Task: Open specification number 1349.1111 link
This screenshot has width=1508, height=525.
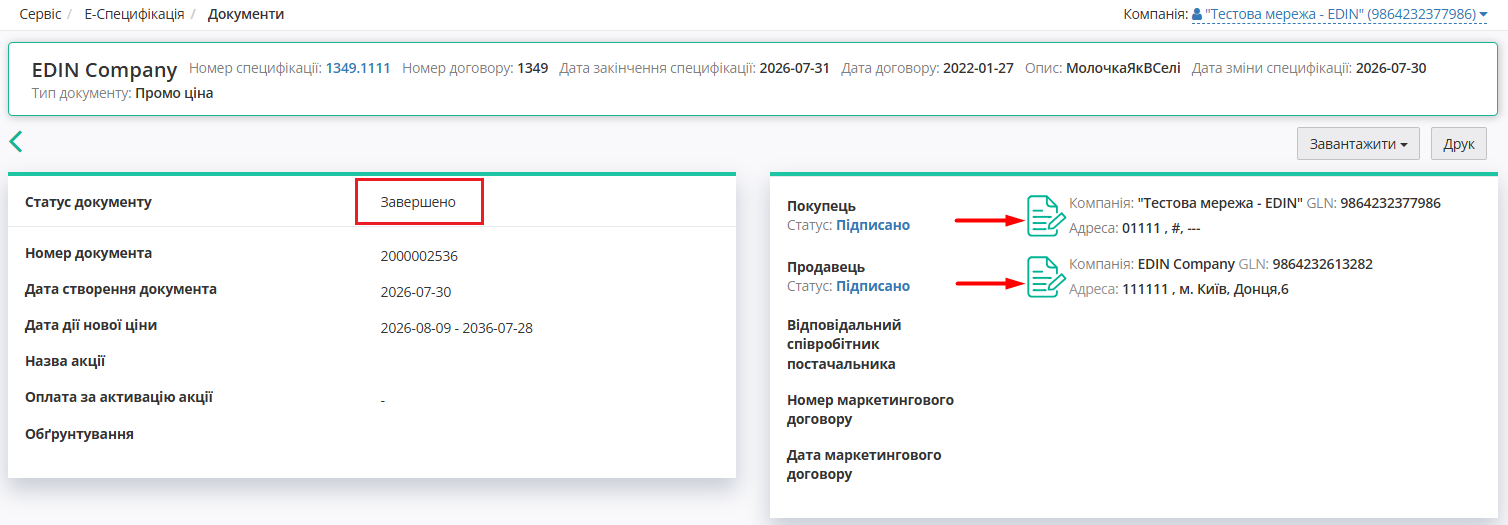Action: pyautogui.click(x=358, y=68)
